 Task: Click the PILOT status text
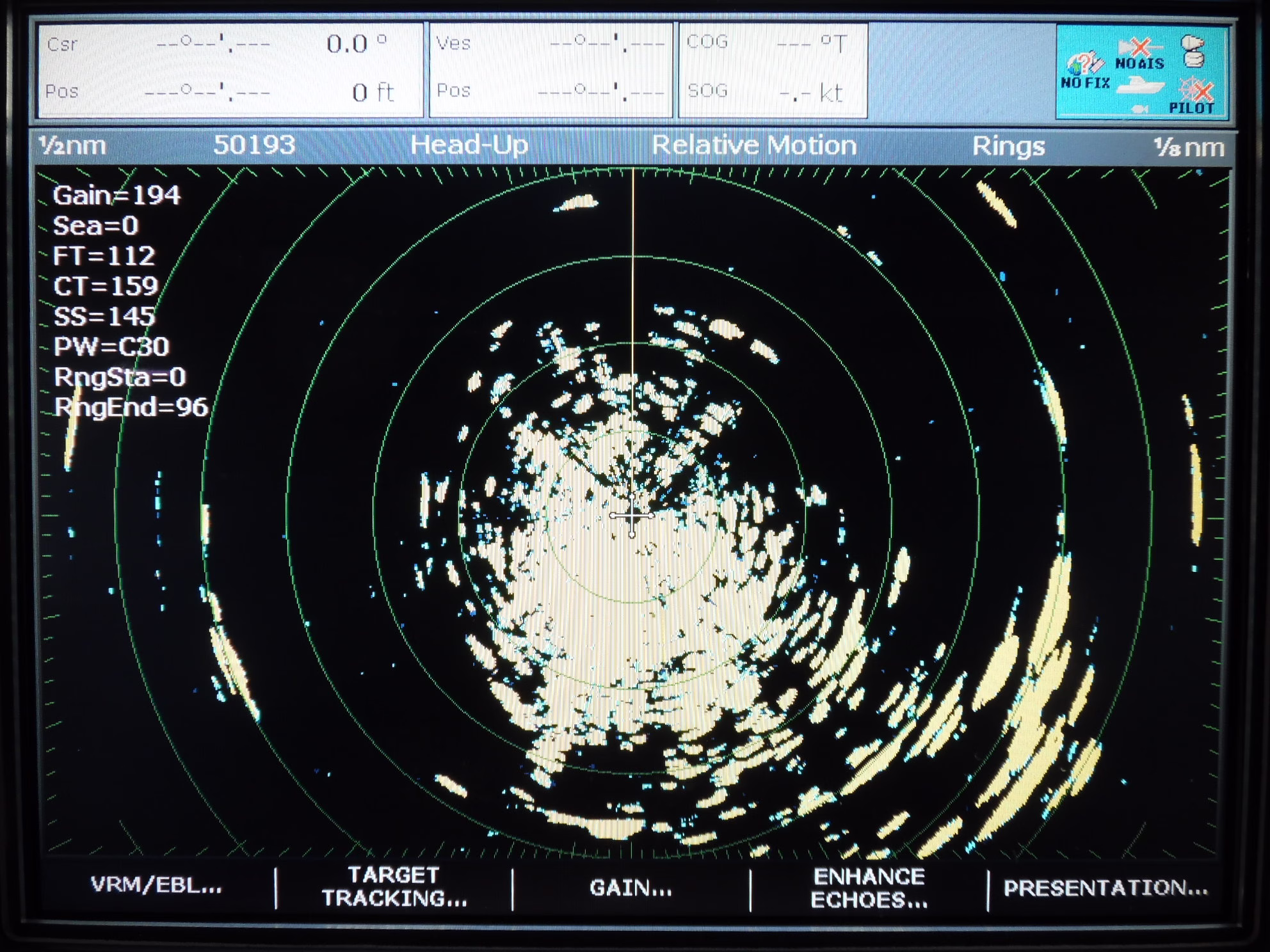pos(1191,108)
